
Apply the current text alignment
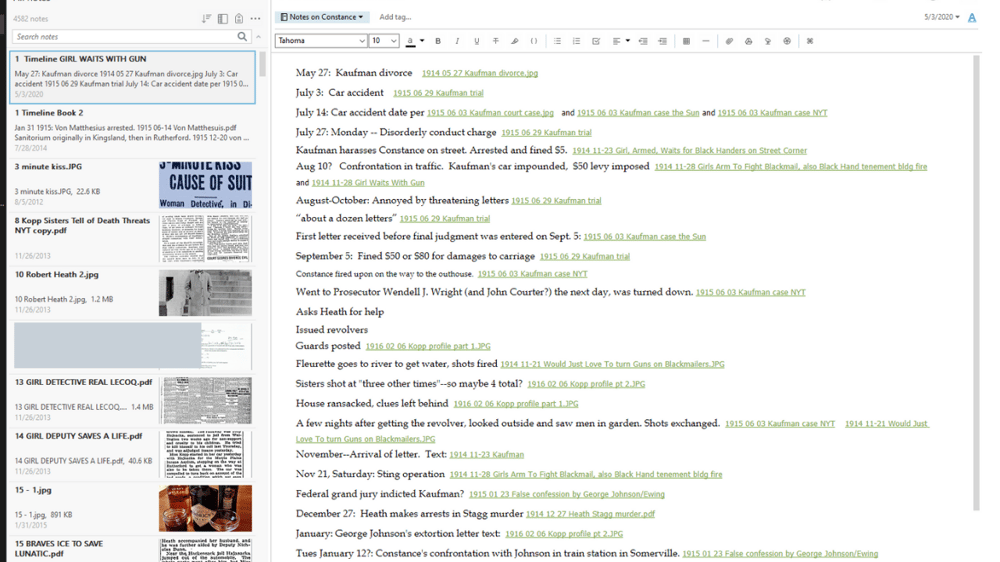click(616, 41)
